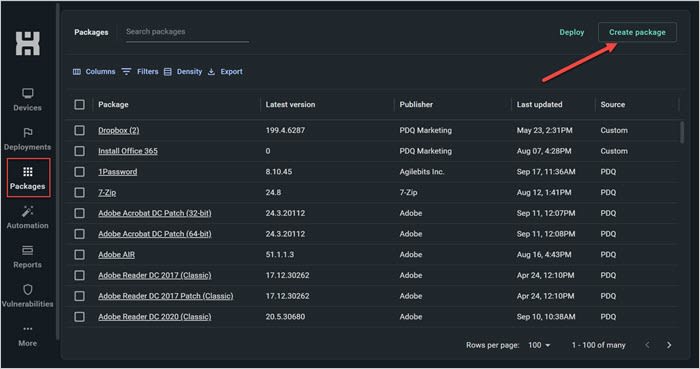Open the Dropbox (2) package link
Image resolution: width=700 pixels, height=369 pixels.
pos(119,130)
